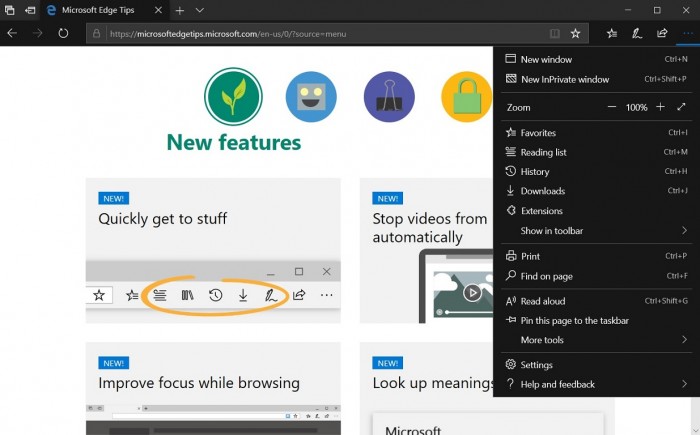Show set aside tabs icon
The image size is (700, 435).
pyautogui.click(x=30, y=10)
